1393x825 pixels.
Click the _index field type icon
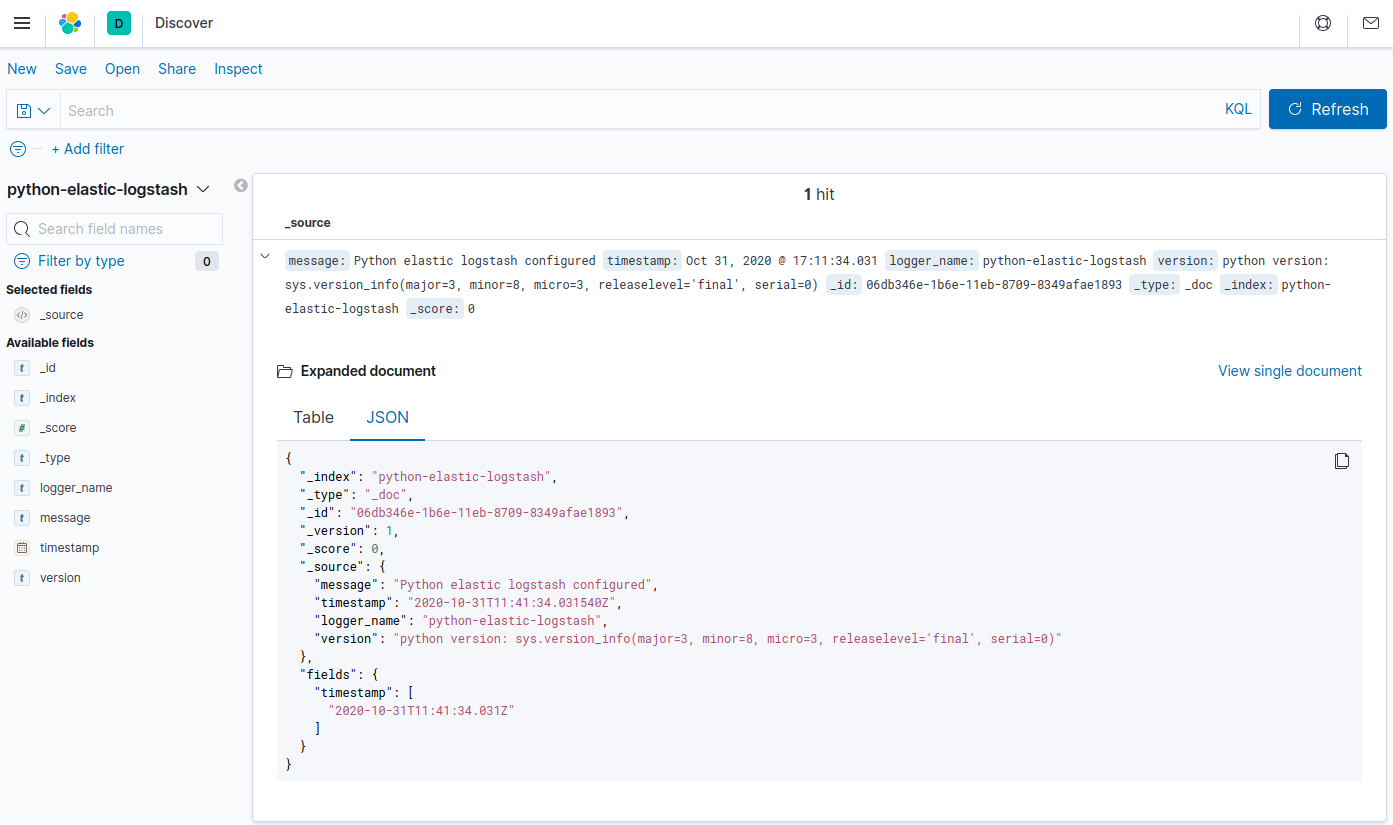tap(22, 398)
